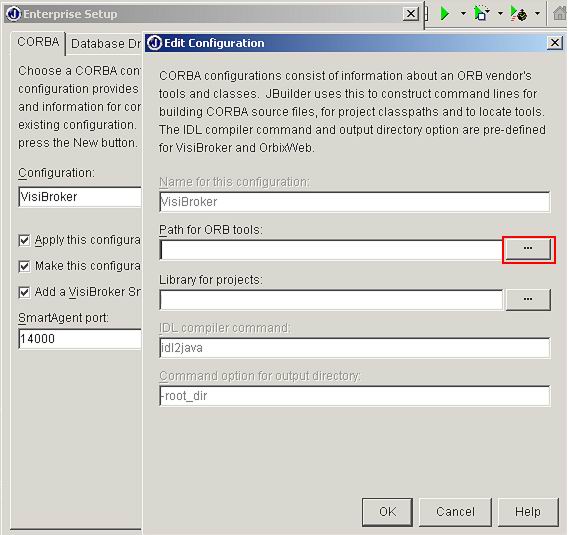Click the Library for projects input field
The image size is (569, 535).
point(332,300)
